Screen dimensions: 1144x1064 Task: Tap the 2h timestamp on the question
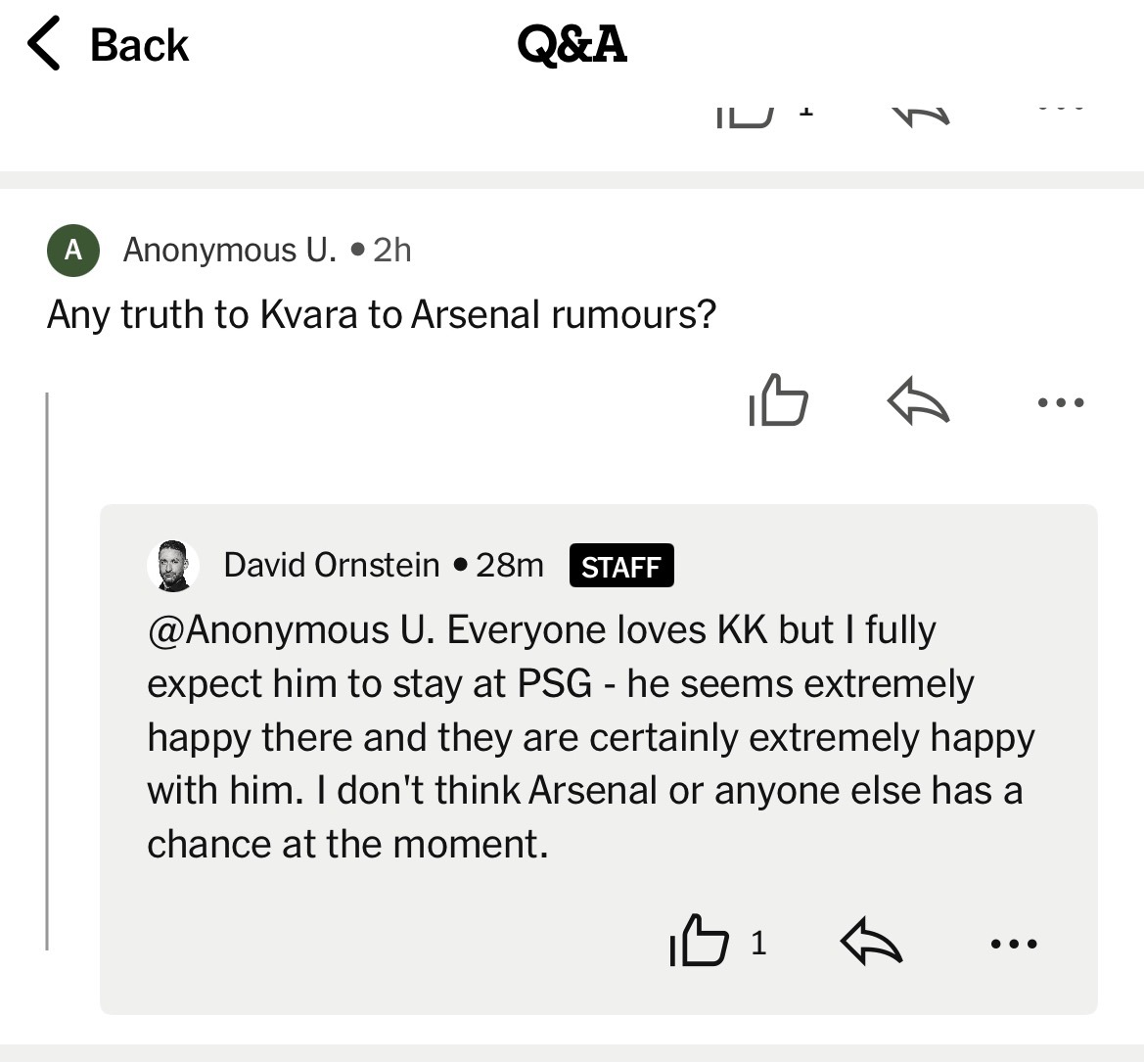pyautogui.click(x=392, y=251)
